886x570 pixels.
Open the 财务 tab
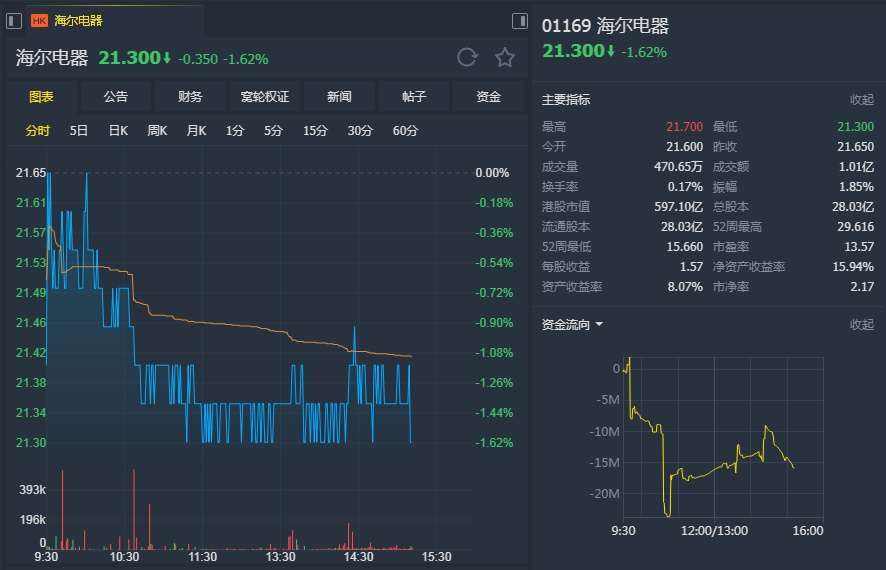click(x=190, y=97)
